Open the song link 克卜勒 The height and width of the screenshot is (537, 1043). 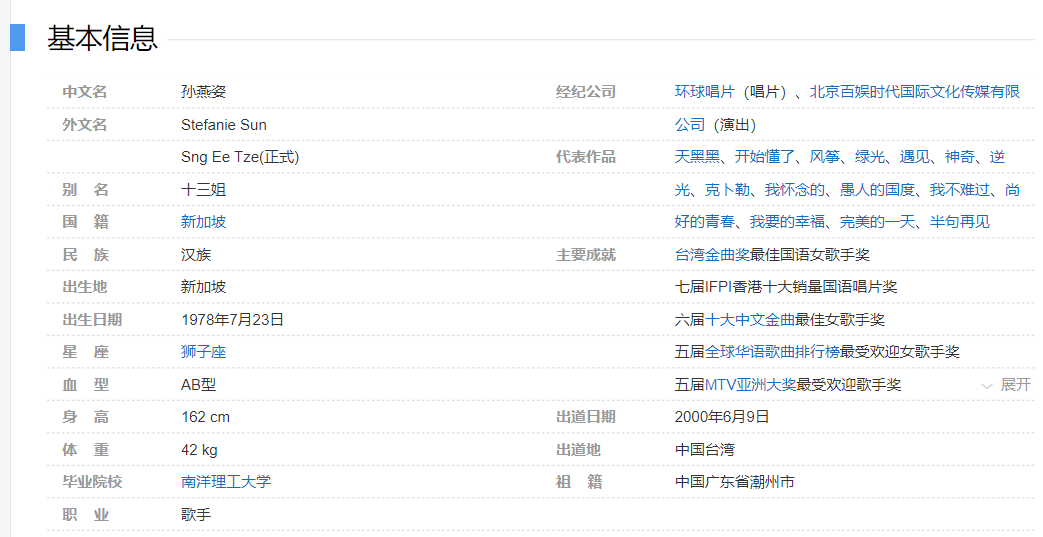pos(727,190)
